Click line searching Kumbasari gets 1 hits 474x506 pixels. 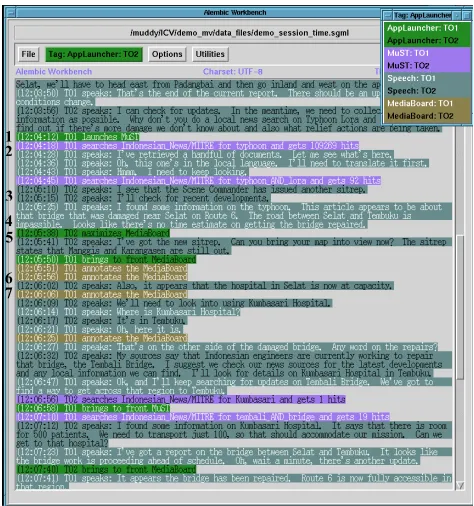coord(181,399)
